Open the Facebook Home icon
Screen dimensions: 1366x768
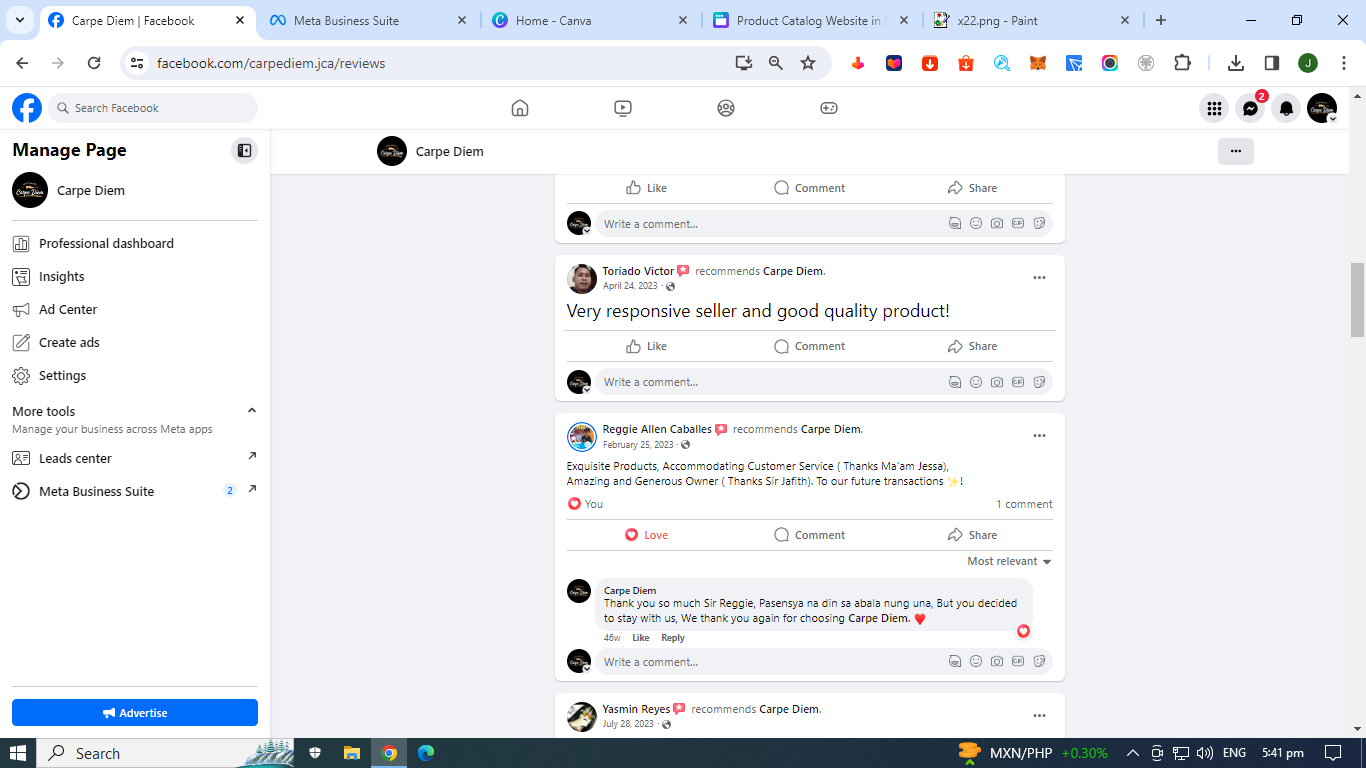[x=520, y=108]
